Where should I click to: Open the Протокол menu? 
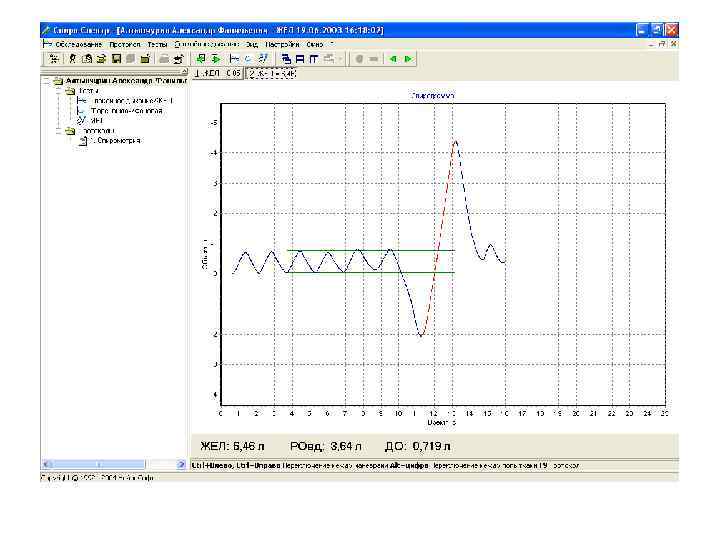(124, 45)
